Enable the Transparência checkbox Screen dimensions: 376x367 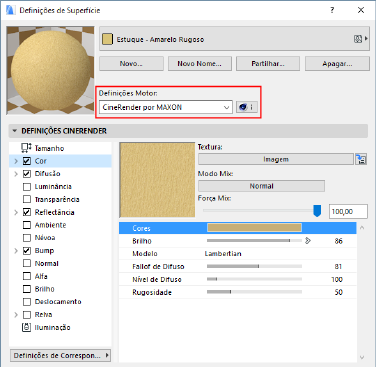(x=27, y=199)
